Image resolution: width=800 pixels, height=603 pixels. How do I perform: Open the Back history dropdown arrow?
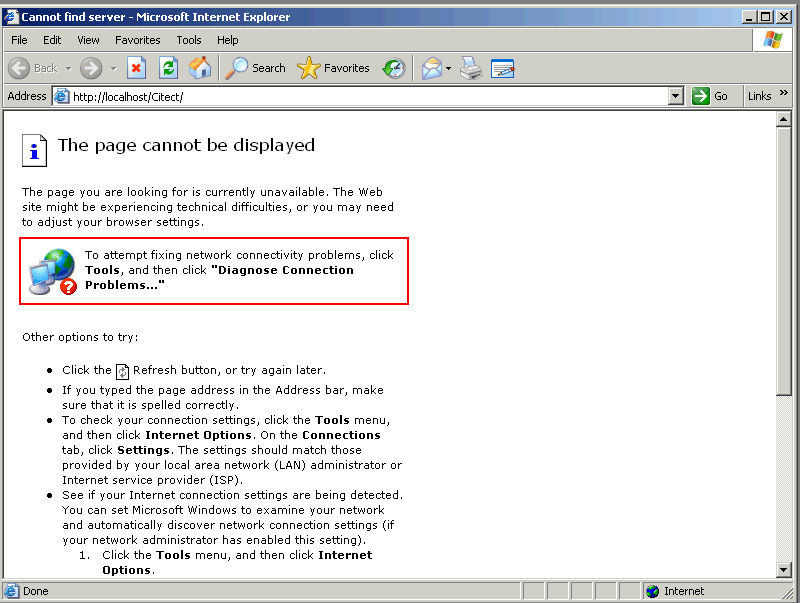tap(68, 68)
